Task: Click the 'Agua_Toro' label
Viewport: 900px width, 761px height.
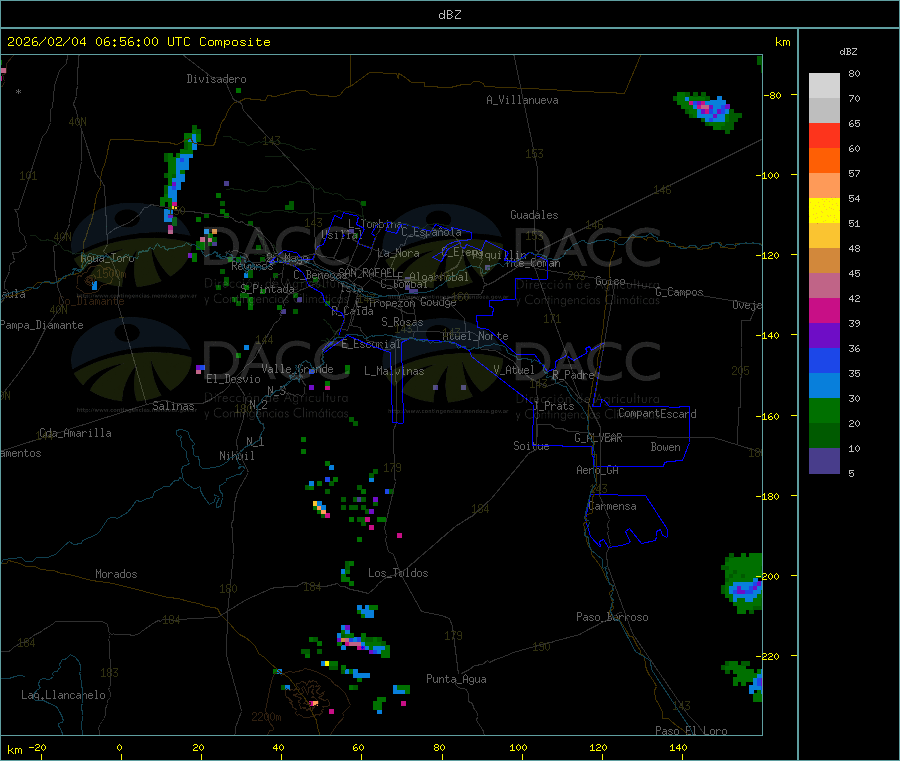Action: [x=107, y=258]
